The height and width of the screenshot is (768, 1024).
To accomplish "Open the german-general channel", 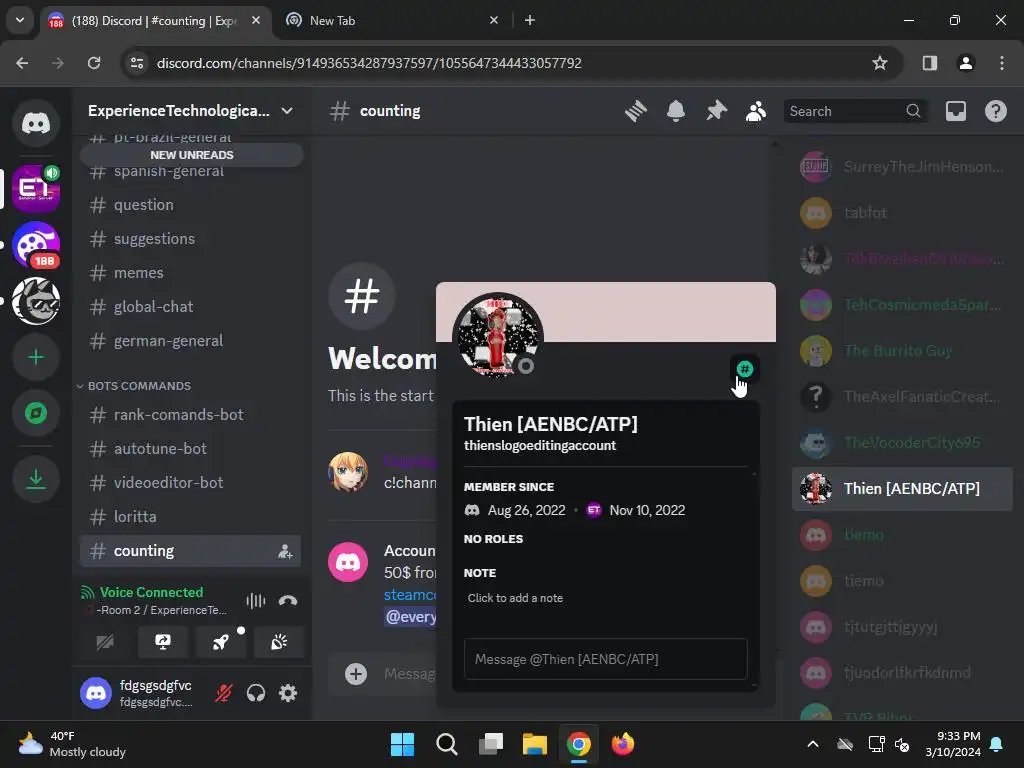I will click(190, 340).
